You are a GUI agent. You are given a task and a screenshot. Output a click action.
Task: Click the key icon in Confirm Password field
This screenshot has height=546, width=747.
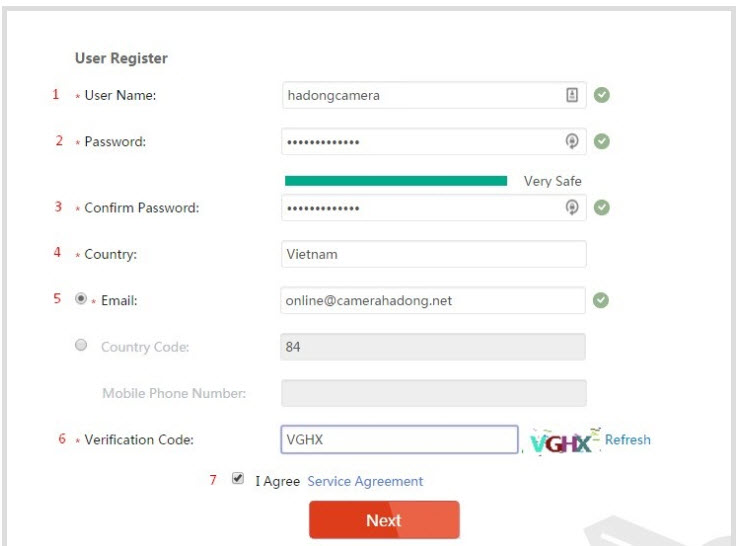click(572, 208)
